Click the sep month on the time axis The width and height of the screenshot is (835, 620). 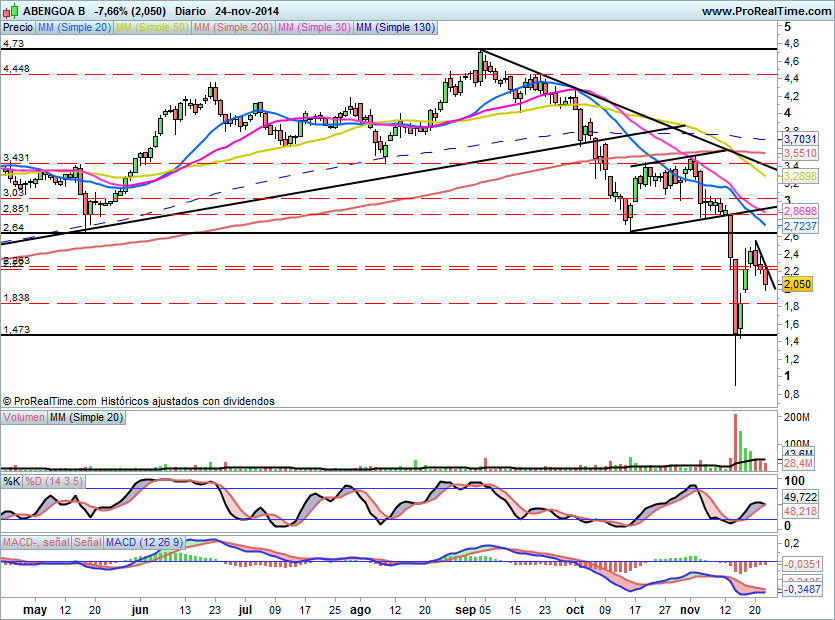click(465, 610)
